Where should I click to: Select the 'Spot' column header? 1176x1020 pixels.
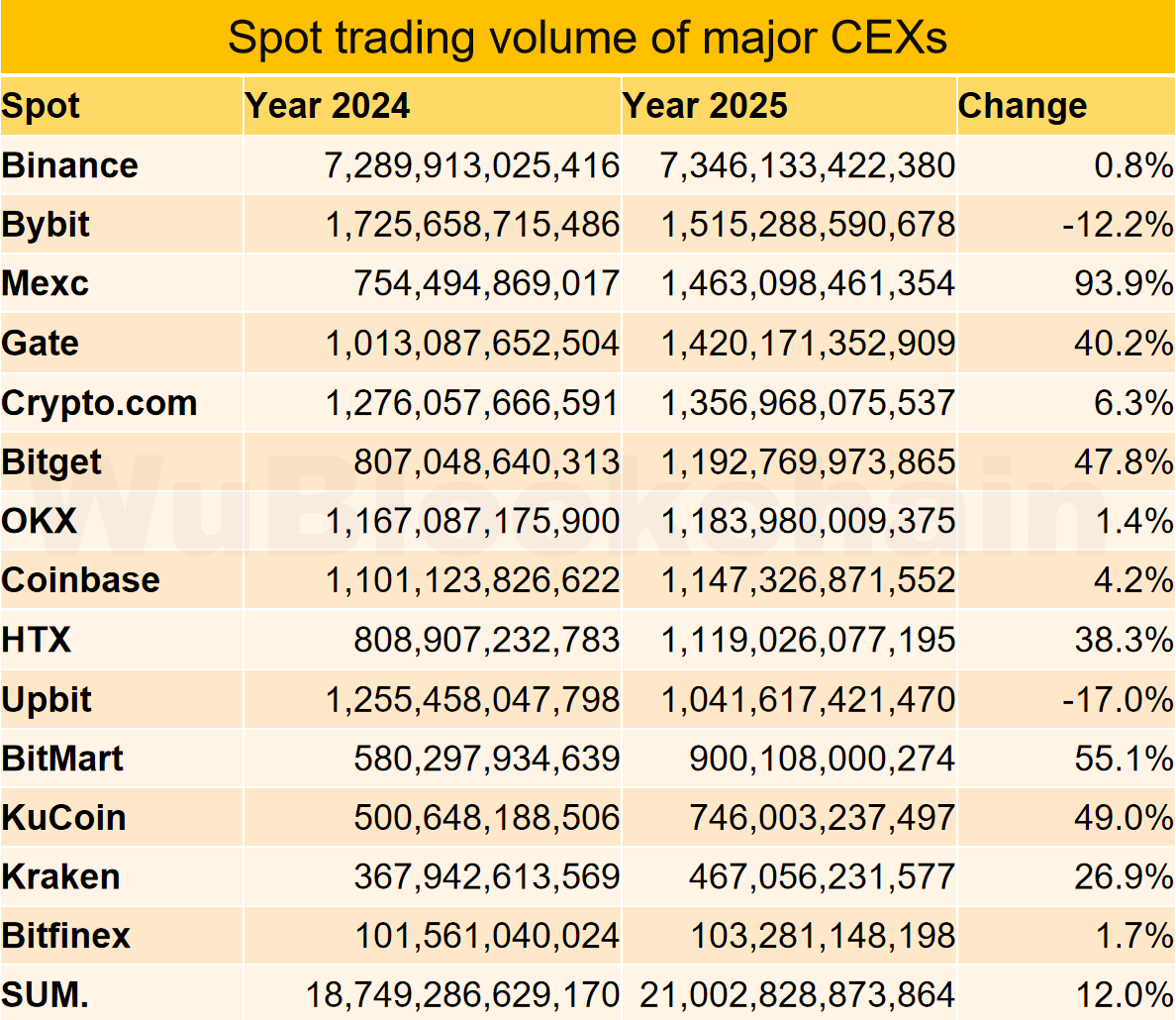[42, 106]
